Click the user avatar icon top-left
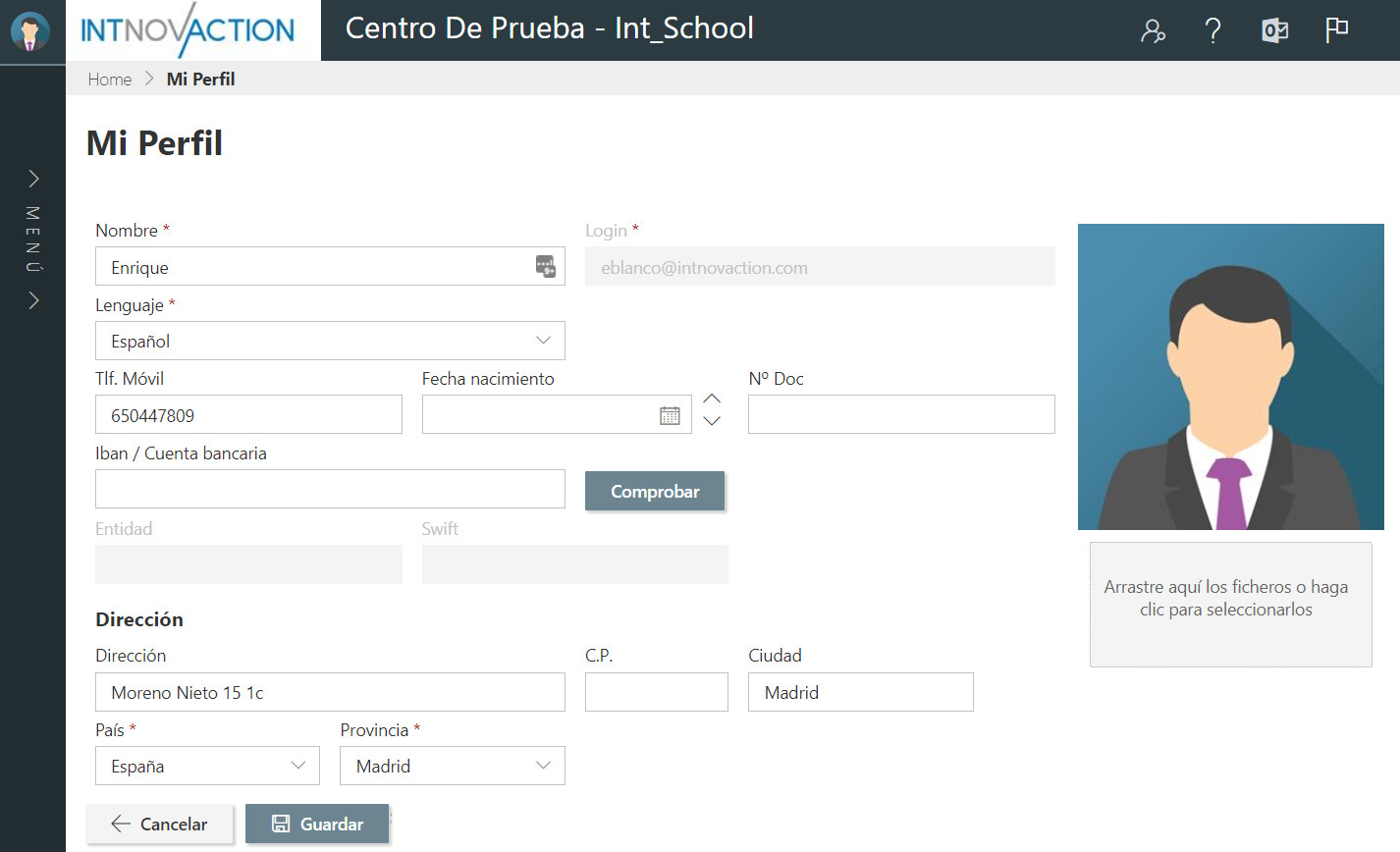1400x852 pixels. click(30, 31)
